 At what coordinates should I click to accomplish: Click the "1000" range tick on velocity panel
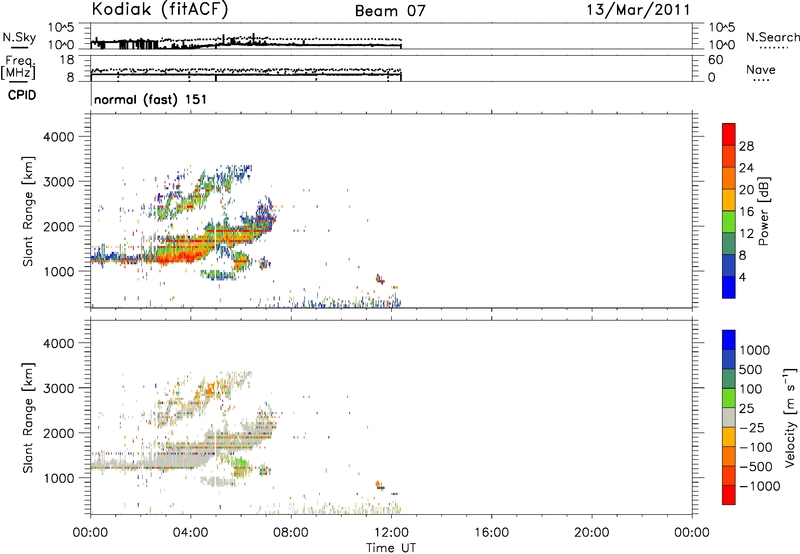click(x=59, y=478)
